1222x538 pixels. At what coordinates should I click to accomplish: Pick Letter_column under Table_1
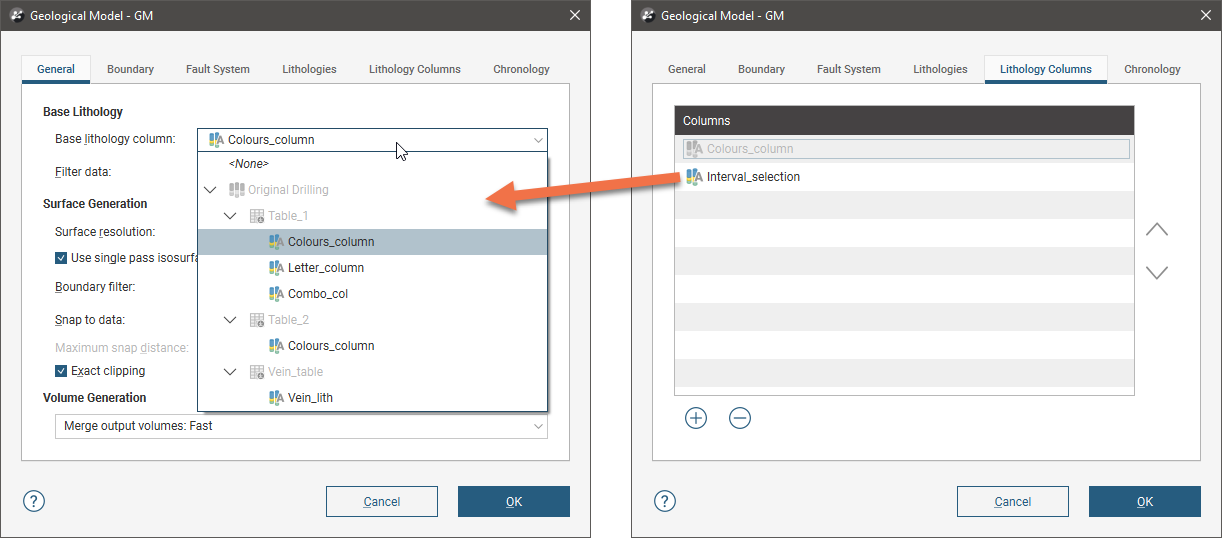(x=325, y=268)
